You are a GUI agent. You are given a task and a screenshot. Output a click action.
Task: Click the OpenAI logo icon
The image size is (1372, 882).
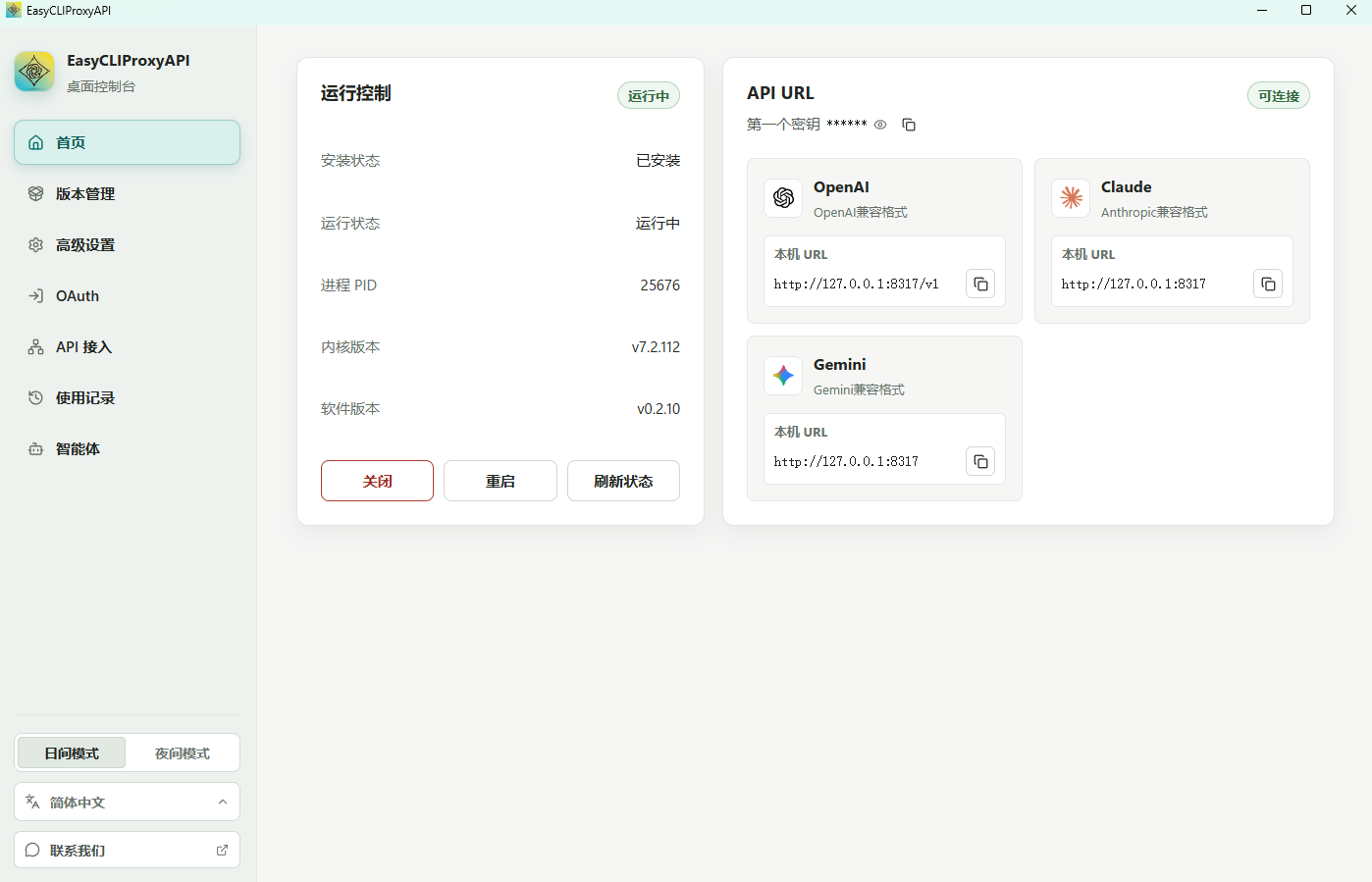[x=783, y=197]
